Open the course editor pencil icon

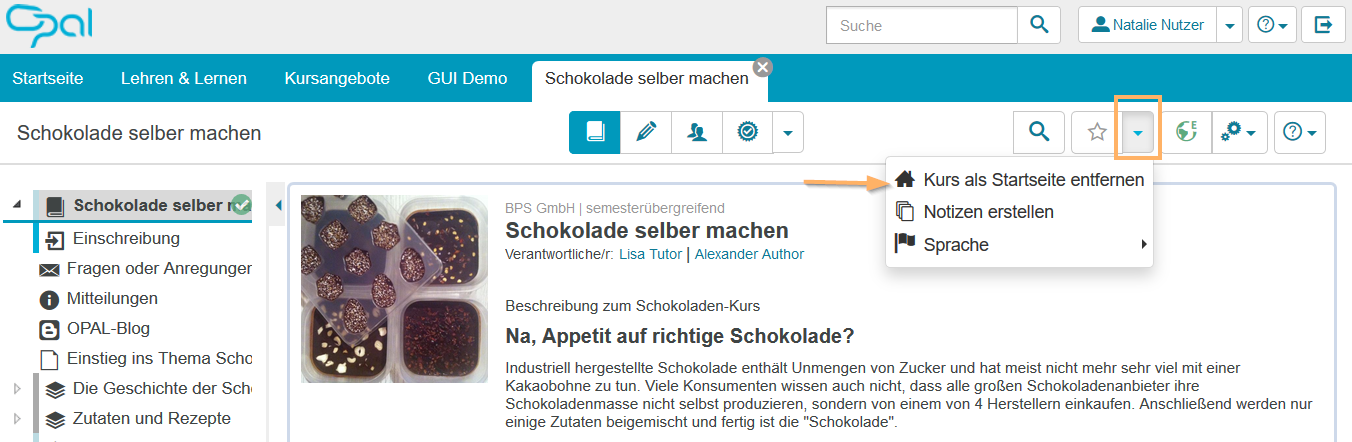646,132
